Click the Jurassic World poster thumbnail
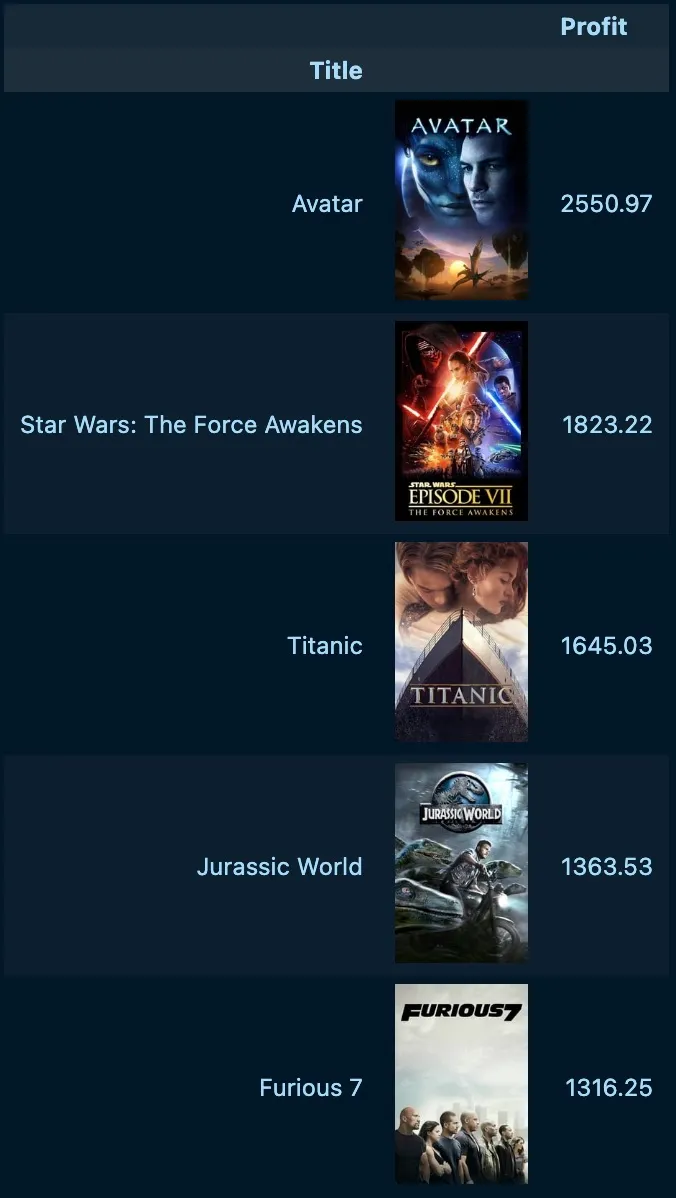 [x=461, y=863]
